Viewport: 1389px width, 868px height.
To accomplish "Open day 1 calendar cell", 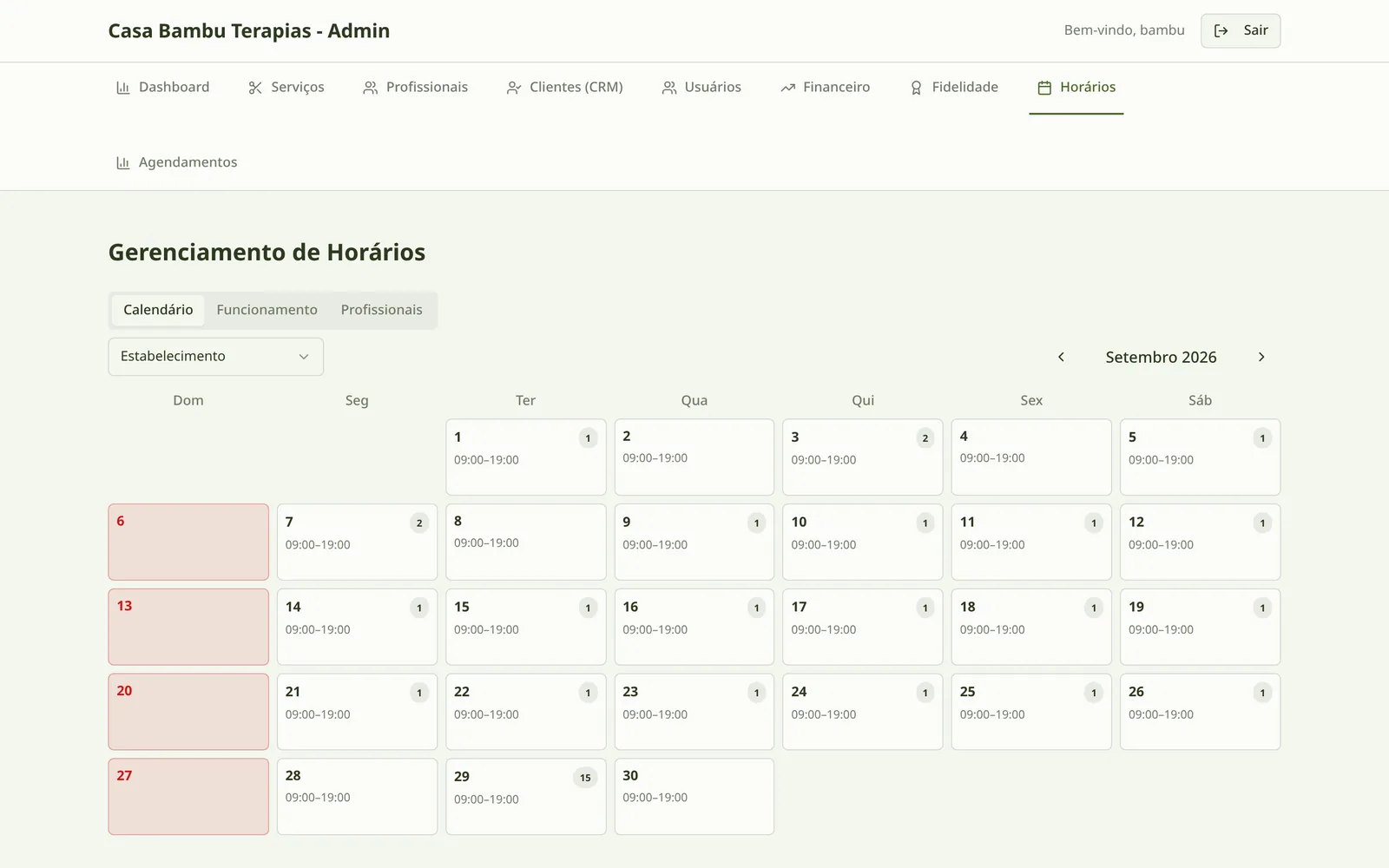I will point(526,457).
